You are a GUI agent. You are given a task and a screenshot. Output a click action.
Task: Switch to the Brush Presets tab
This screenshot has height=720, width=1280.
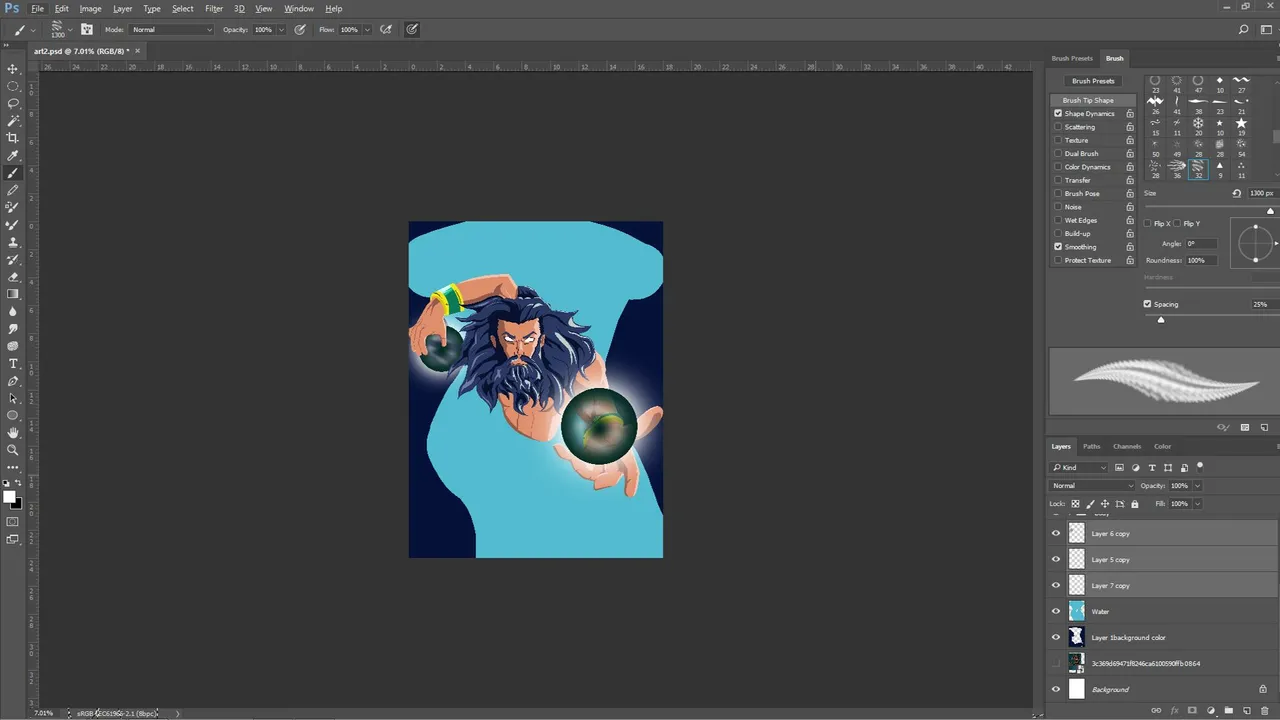coord(1072,59)
